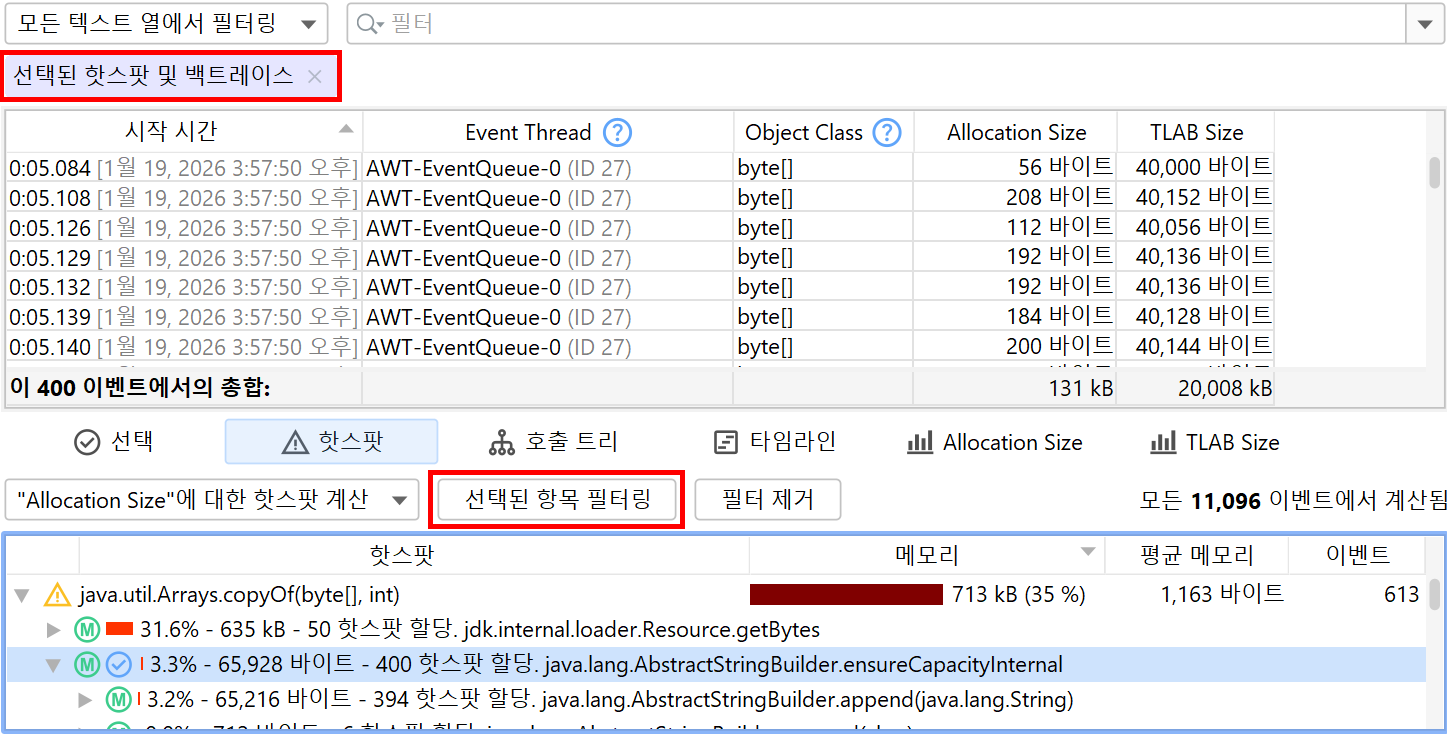Click blue checkmark icon on ensureCapacityInternal row
1447x735 pixels.
click(119, 664)
